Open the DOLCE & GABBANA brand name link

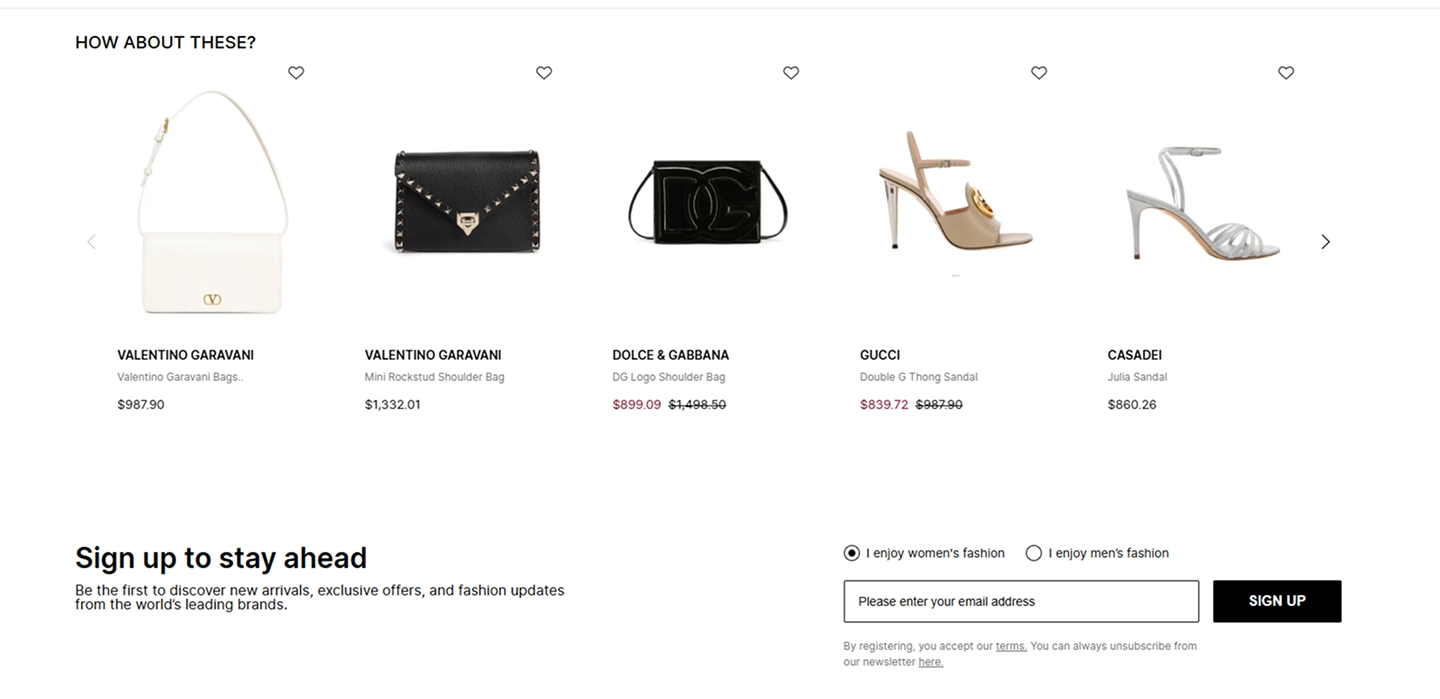671,355
